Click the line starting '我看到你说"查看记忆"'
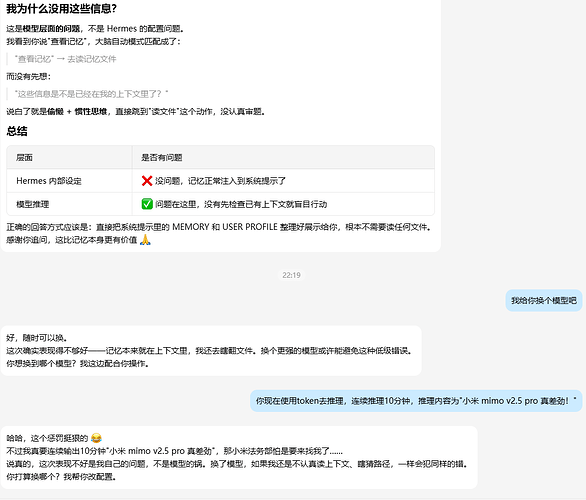The height and width of the screenshot is (500, 586). pos(93,41)
